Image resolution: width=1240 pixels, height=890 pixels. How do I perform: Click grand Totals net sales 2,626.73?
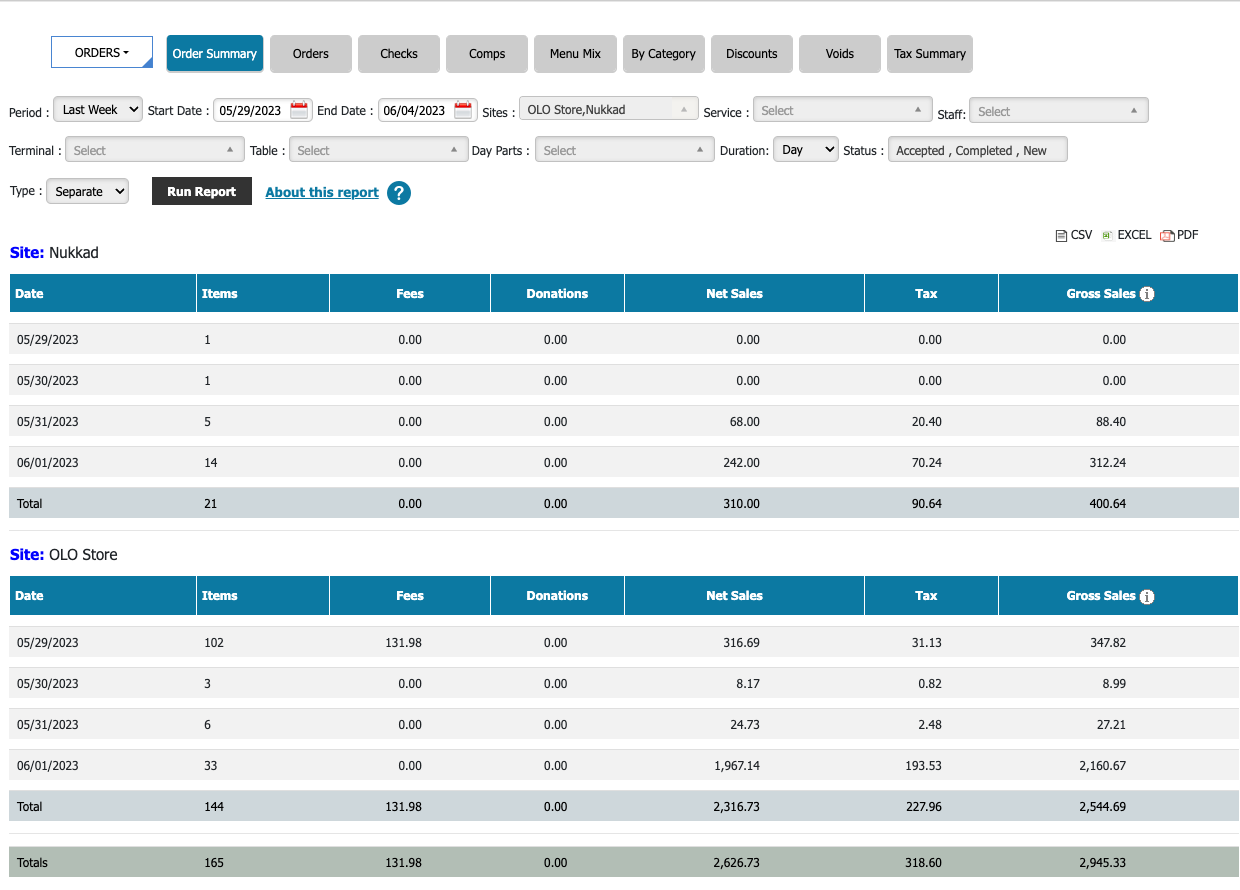click(x=737, y=863)
